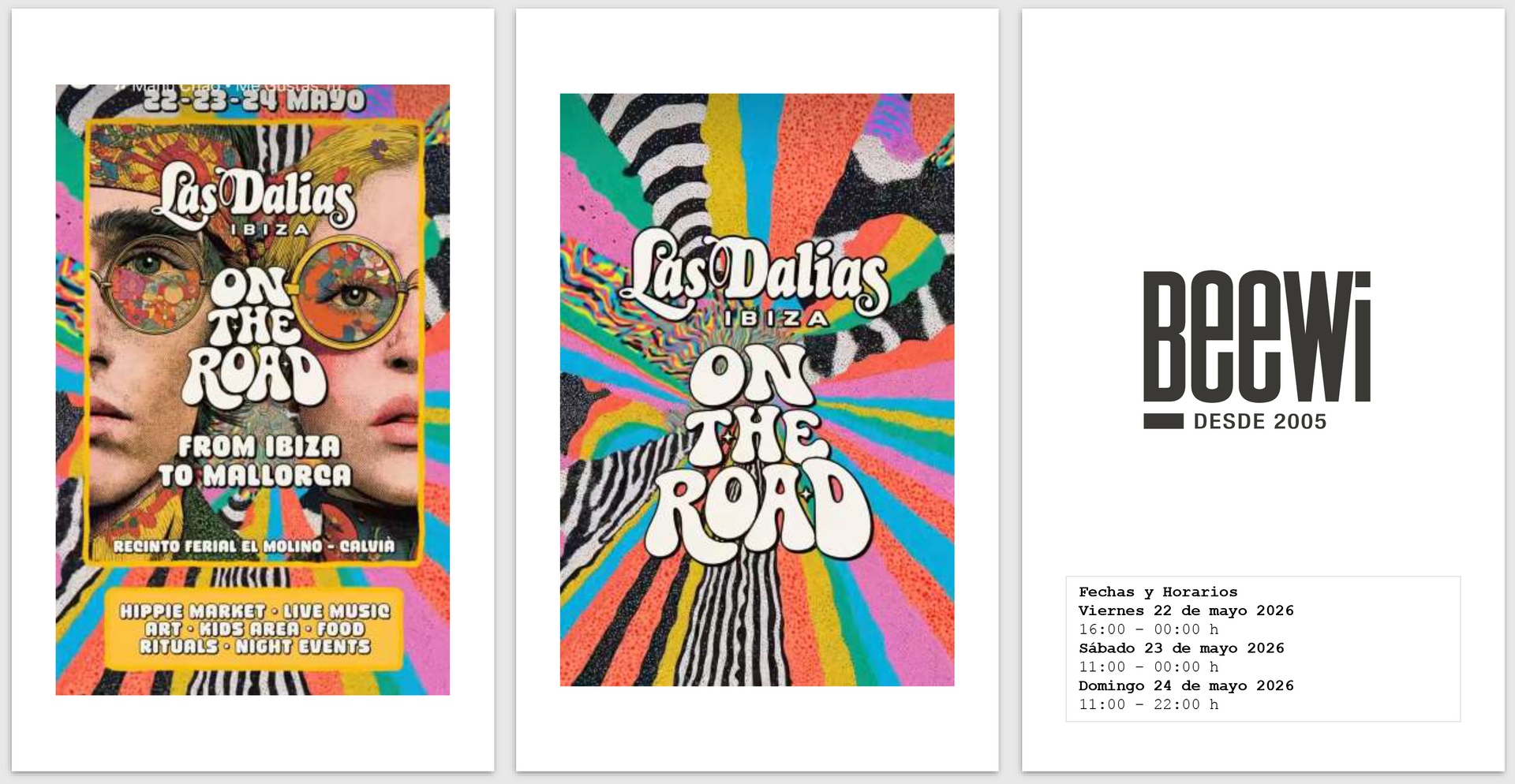
Task: Click the Fechas y Horarios heading
Action: (1158, 592)
